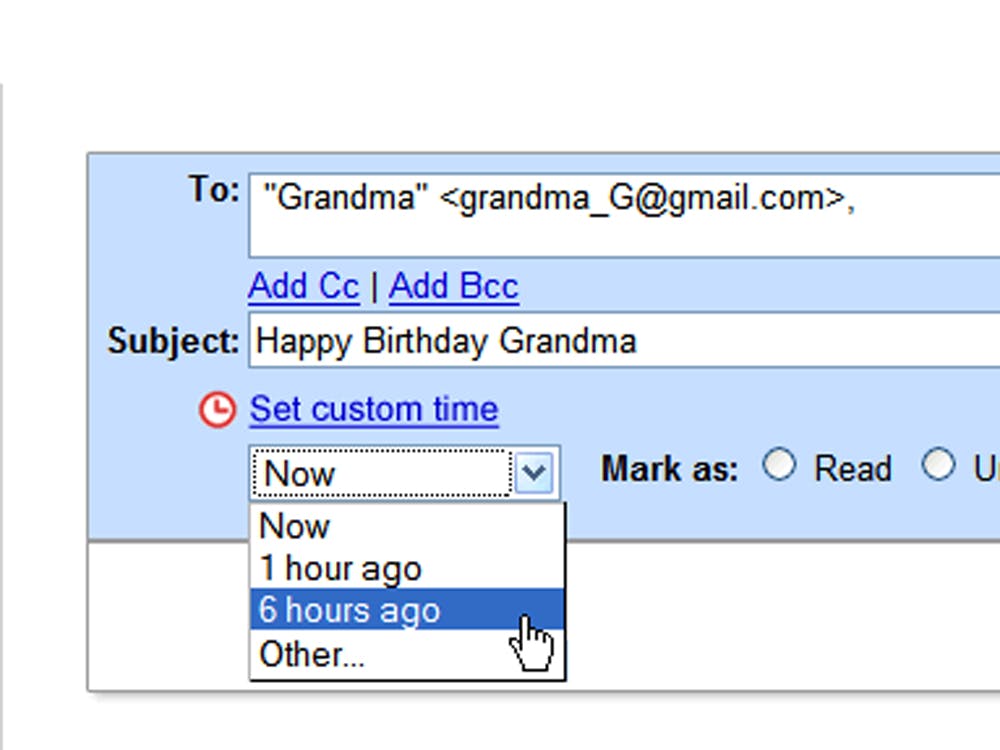Pick the Other... option in the list
The width and height of the screenshot is (1000, 750).
[x=407, y=654]
